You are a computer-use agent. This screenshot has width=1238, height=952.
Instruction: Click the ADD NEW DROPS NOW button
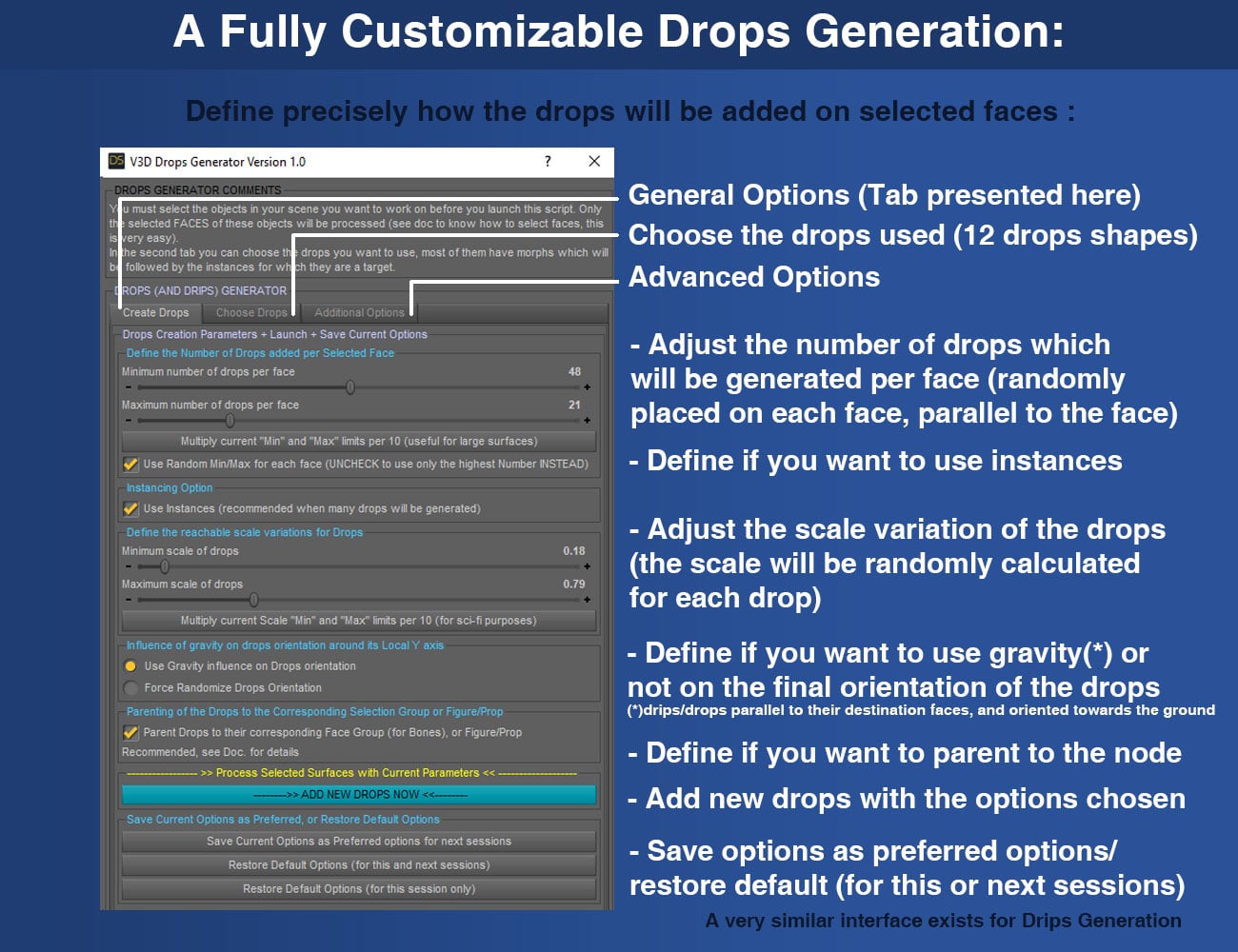click(x=358, y=793)
